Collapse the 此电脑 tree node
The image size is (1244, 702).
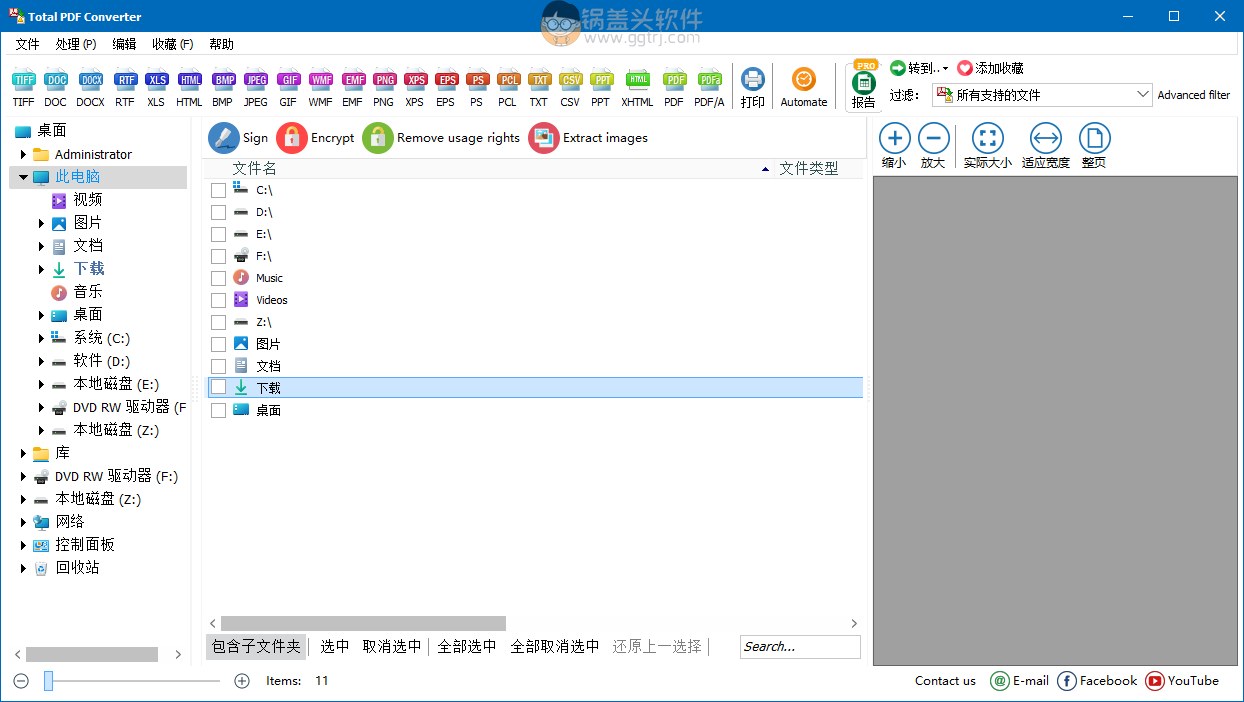pos(23,177)
